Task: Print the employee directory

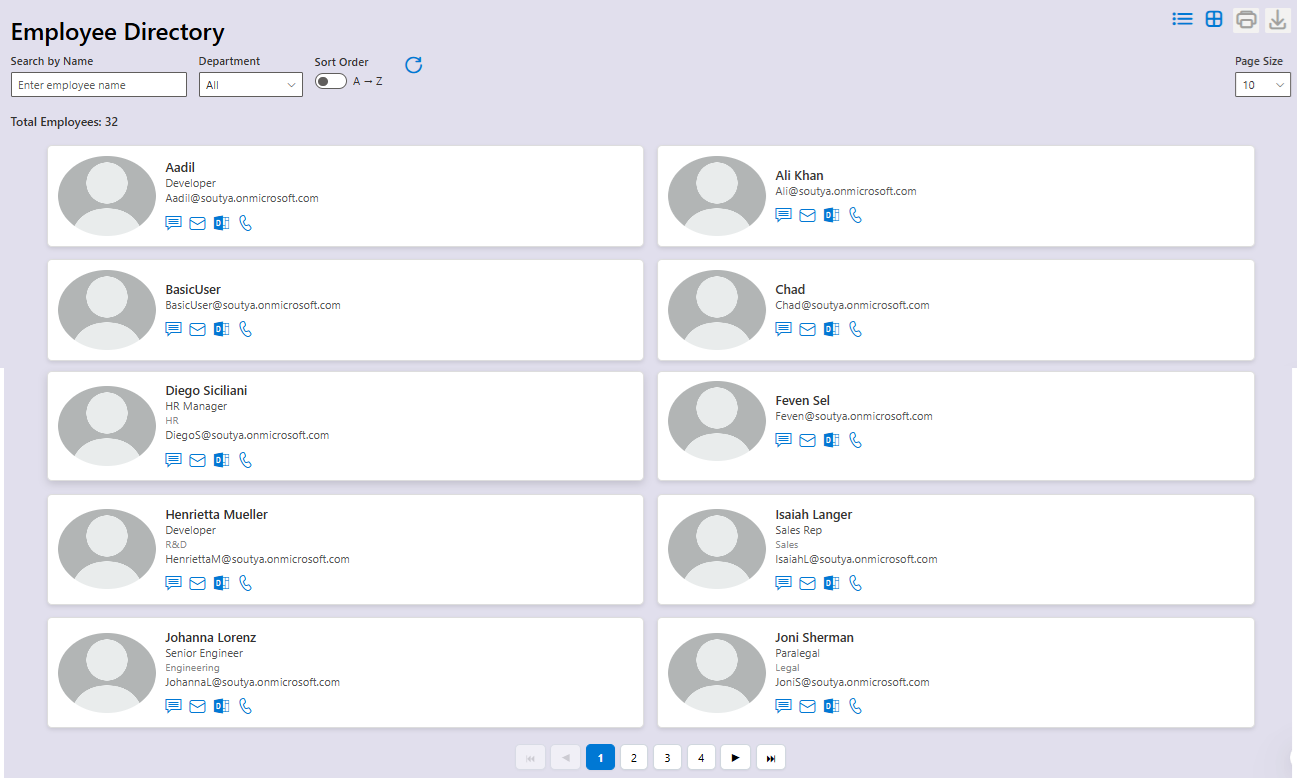Action: click(1246, 18)
